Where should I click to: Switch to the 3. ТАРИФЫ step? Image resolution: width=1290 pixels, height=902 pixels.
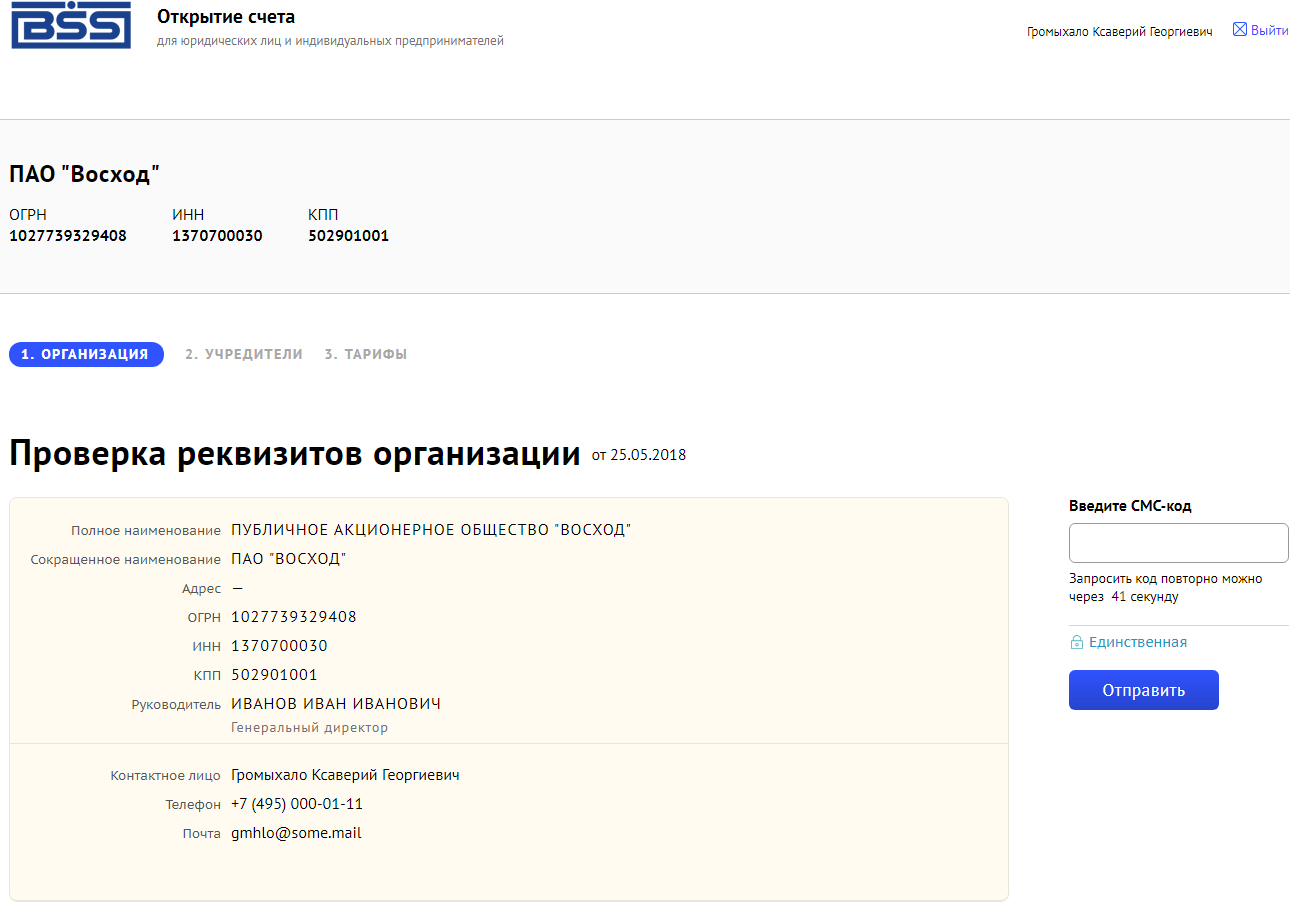[365, 354]
